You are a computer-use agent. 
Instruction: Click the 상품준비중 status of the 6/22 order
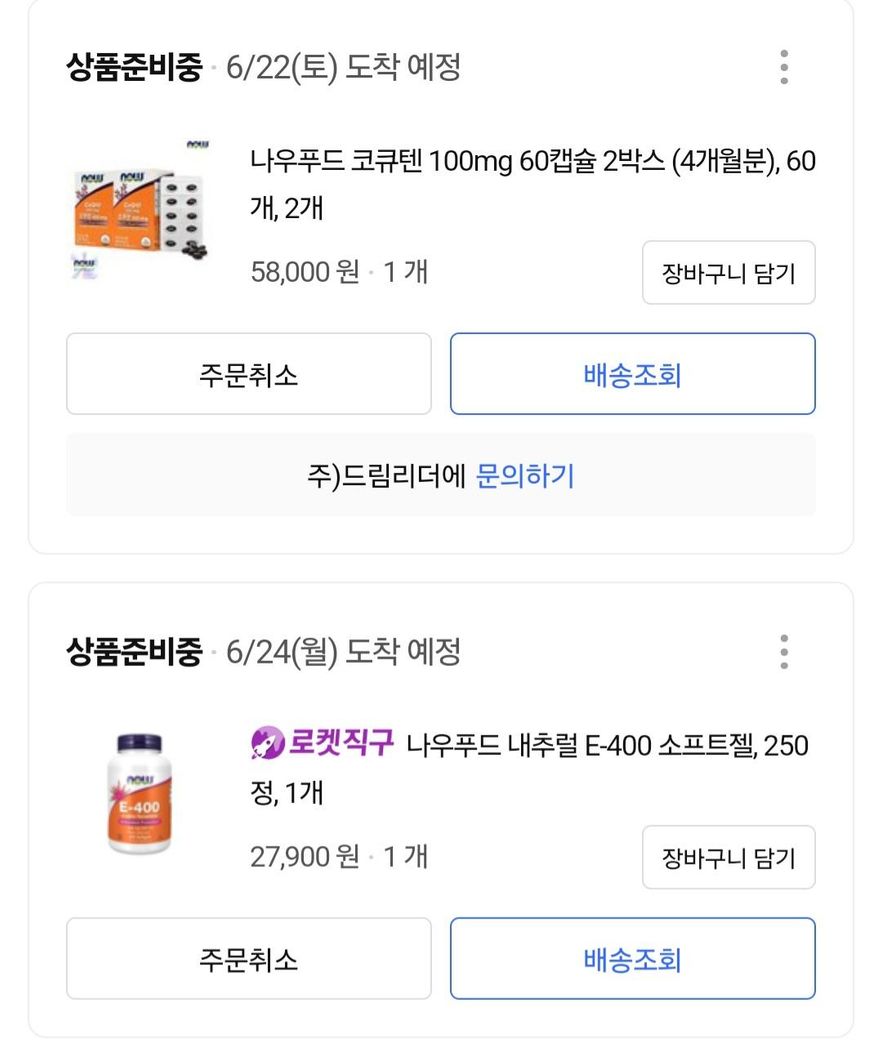(x=134, y=68)
